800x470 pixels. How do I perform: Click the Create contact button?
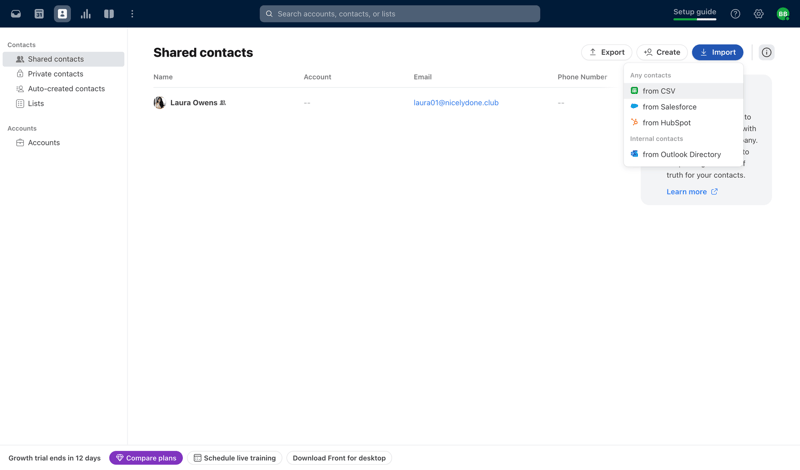(x=662, y=52)
